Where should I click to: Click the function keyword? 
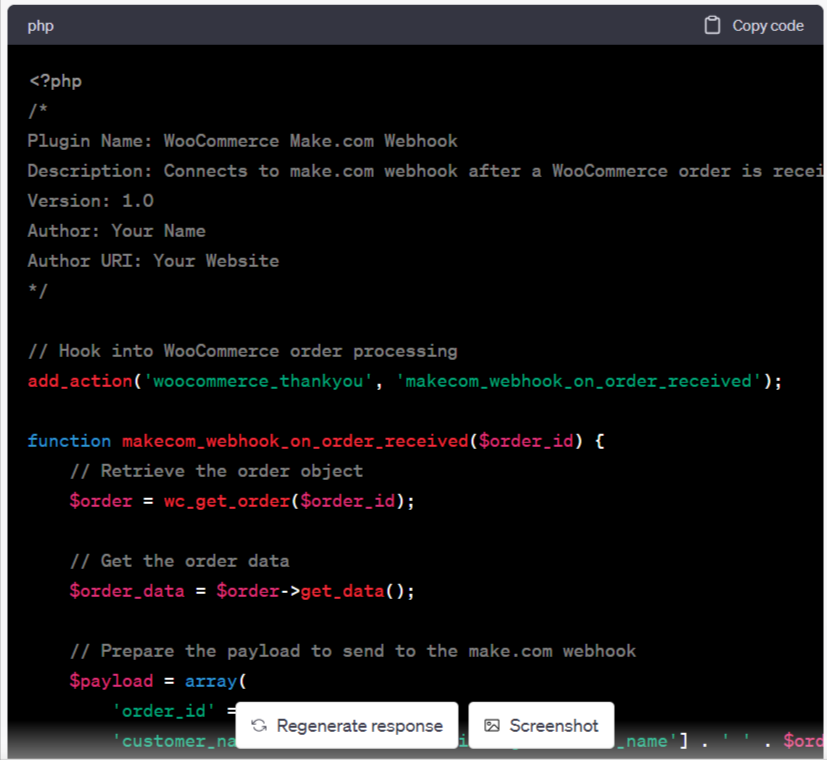pyautogui.click(x=69, y=441)
